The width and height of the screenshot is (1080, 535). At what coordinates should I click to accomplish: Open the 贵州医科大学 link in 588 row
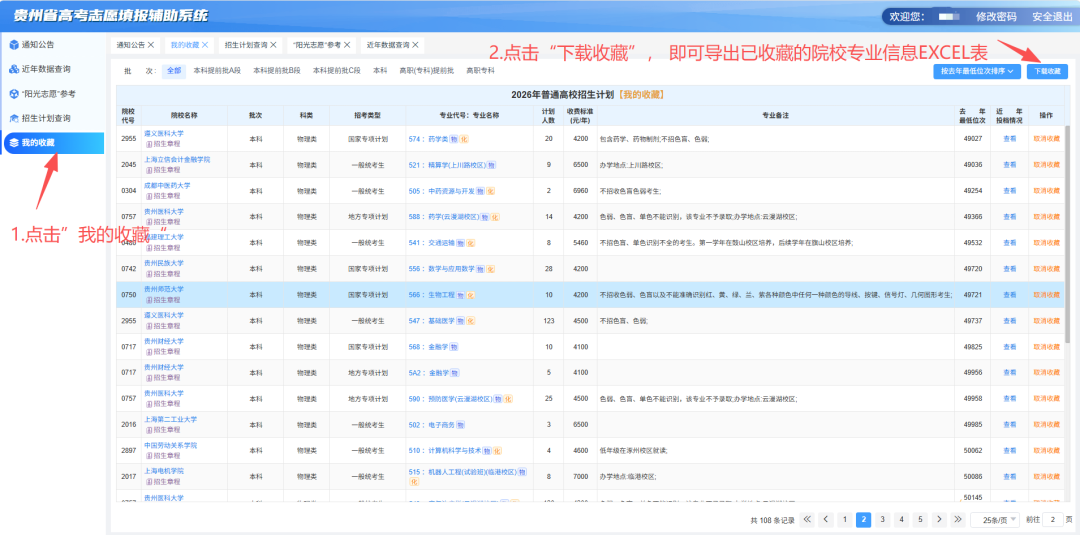(x=164, y=211)
